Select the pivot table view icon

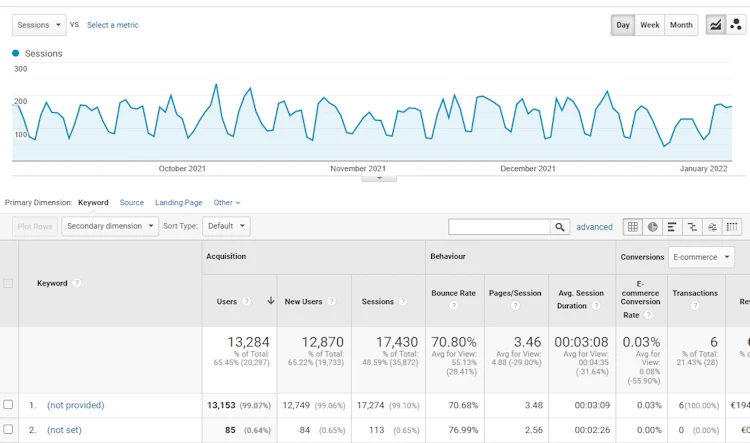click(x=732, y=227)
